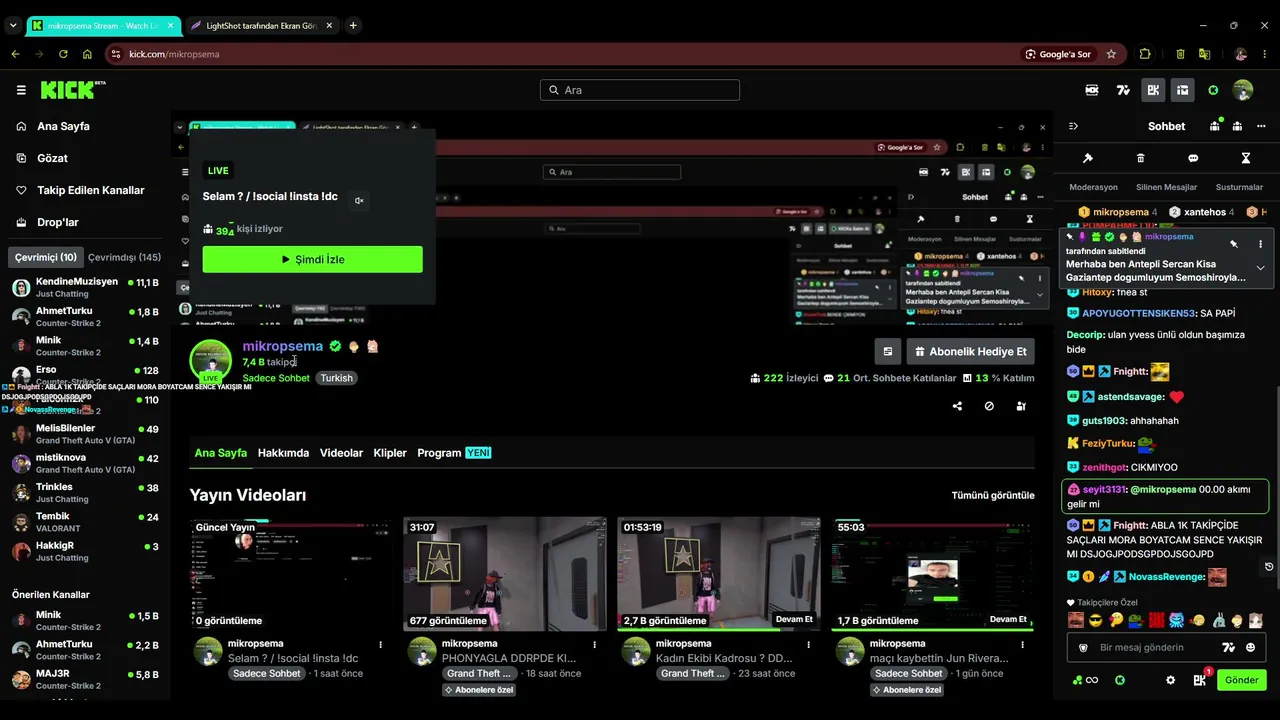The image size is (1280, 720).
Task: Open video options for Selam stream
Action: [380, 645]
